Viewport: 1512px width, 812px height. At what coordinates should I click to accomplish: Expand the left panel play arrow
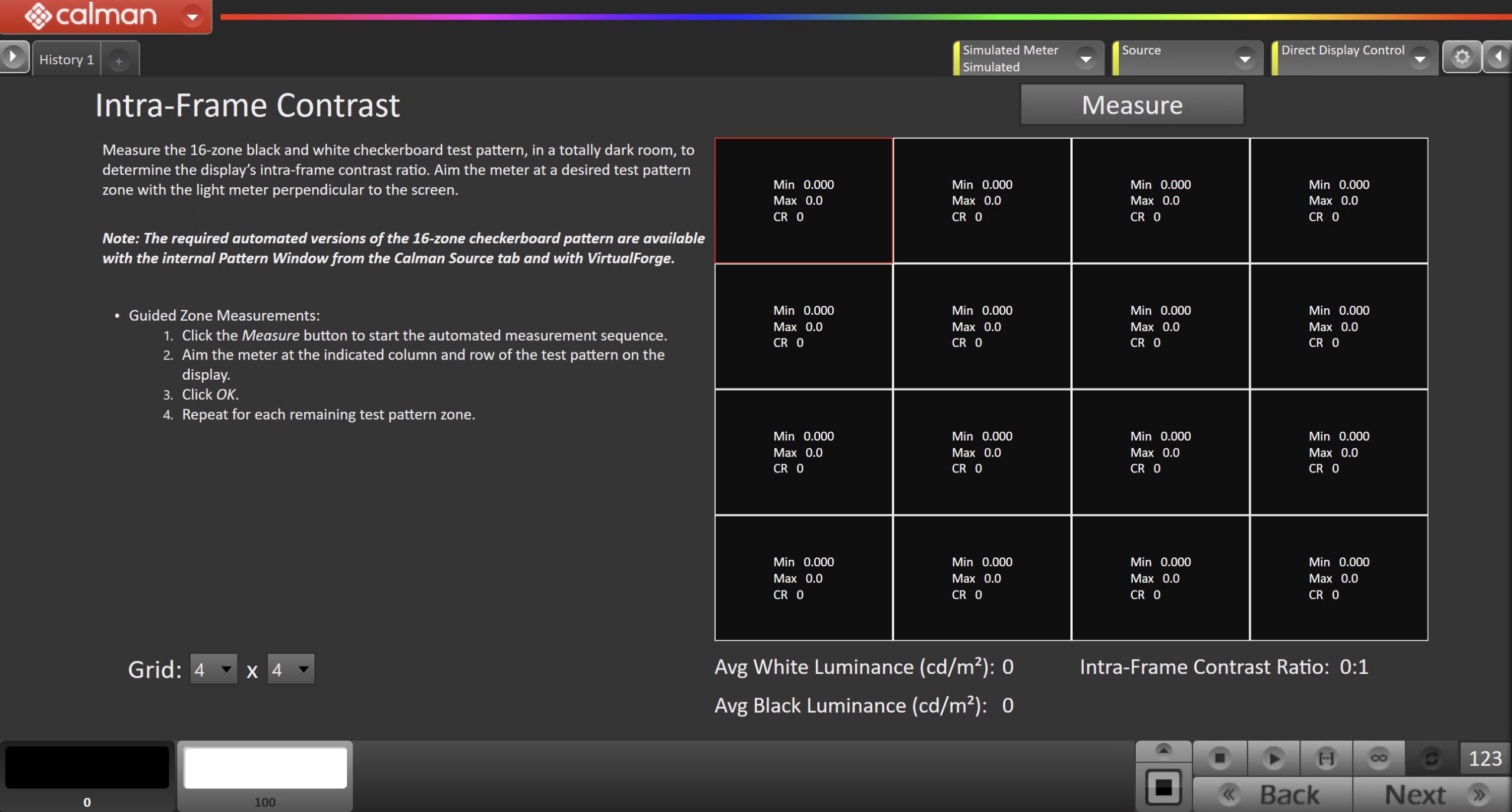click(x=13, y=57)
